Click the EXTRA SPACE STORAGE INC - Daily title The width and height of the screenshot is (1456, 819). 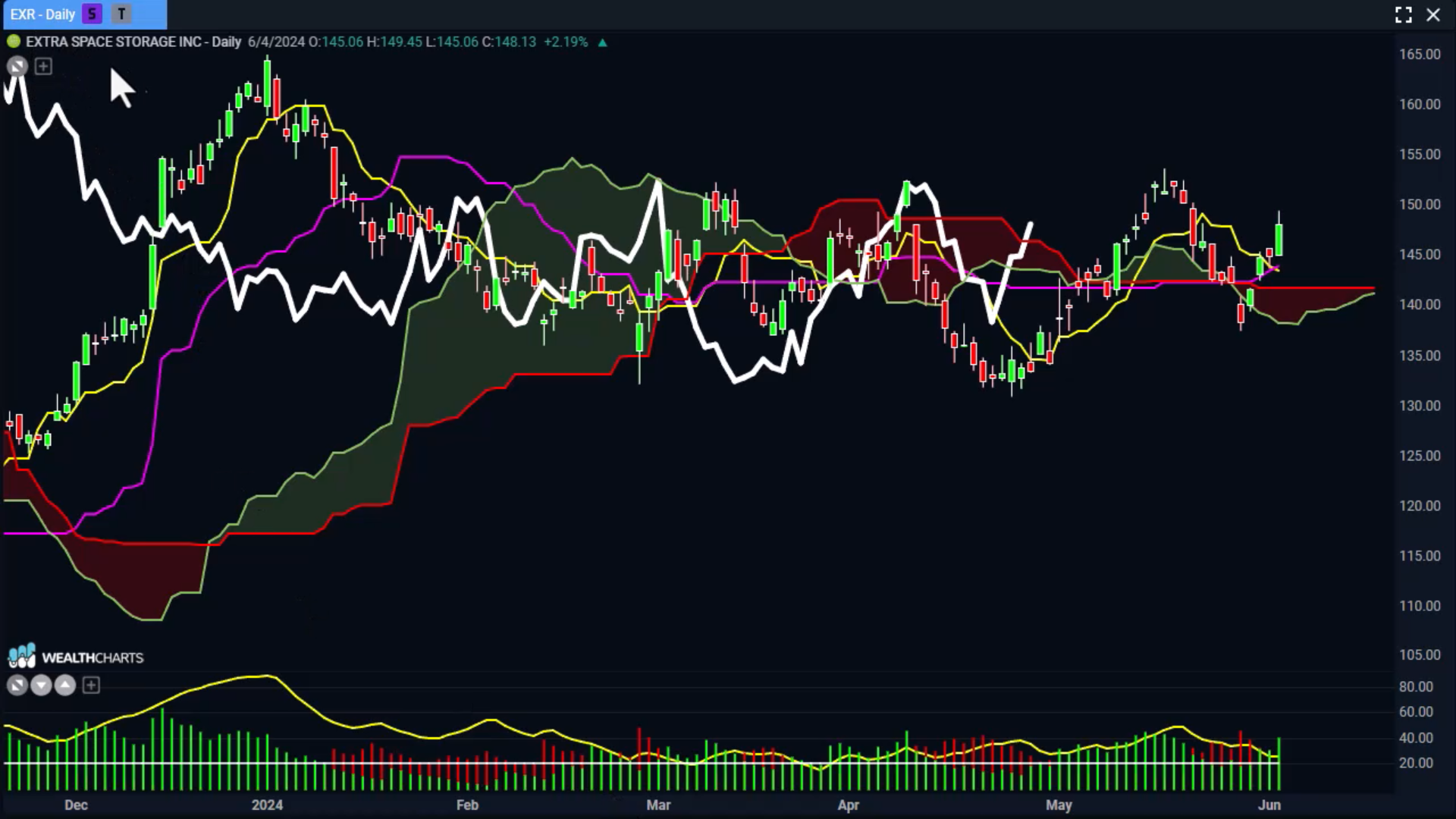click(133, 42)
